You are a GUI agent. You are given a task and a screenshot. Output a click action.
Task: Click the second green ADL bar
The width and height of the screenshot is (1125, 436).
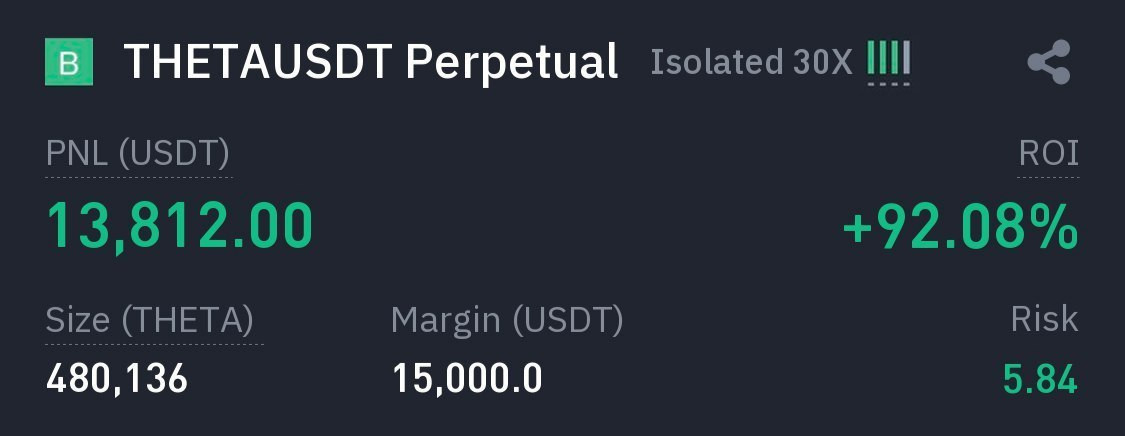(883, 58)
